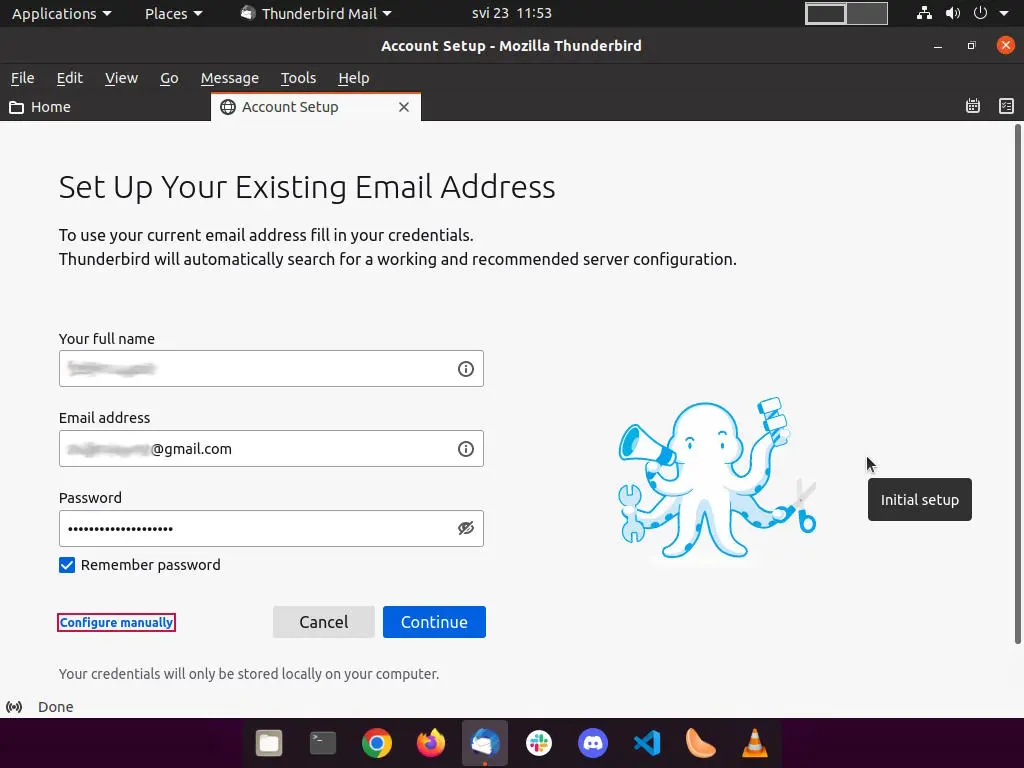Expand the Places dropdown in top bar
This screenshot has height=768, width=1024.
[173, 14]
